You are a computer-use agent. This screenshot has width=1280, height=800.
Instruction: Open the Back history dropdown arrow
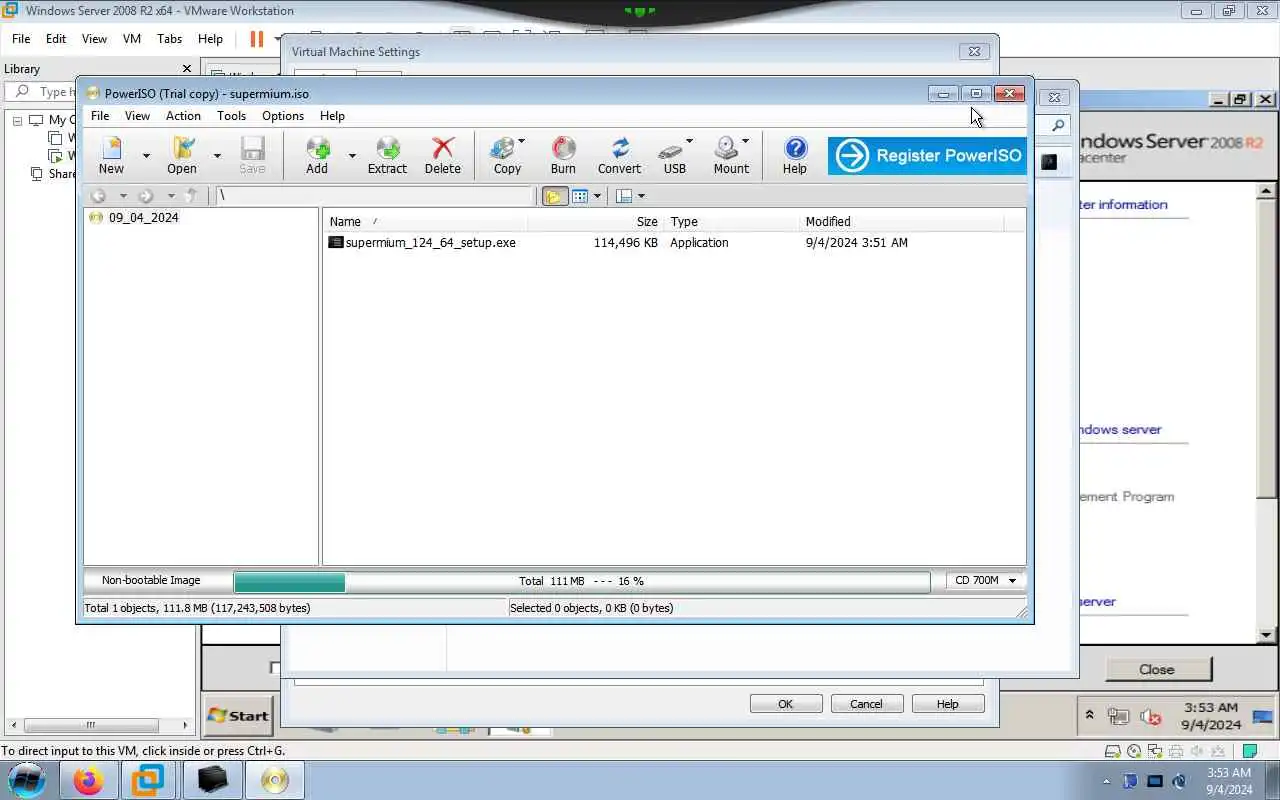[x=123, y=196]
